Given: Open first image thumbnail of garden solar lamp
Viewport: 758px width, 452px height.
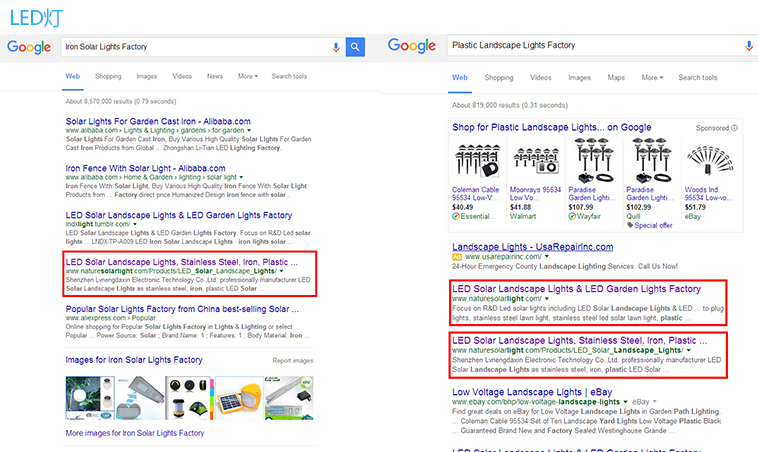Looking at the screenshot, I should pyautogui.click(x=90, y=398).
